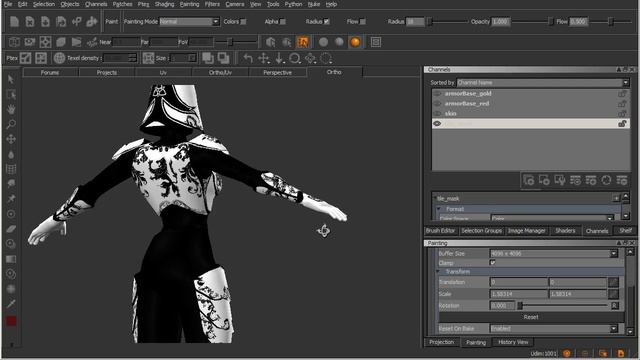Select the zoom magnifier tool

coord(11,124)
